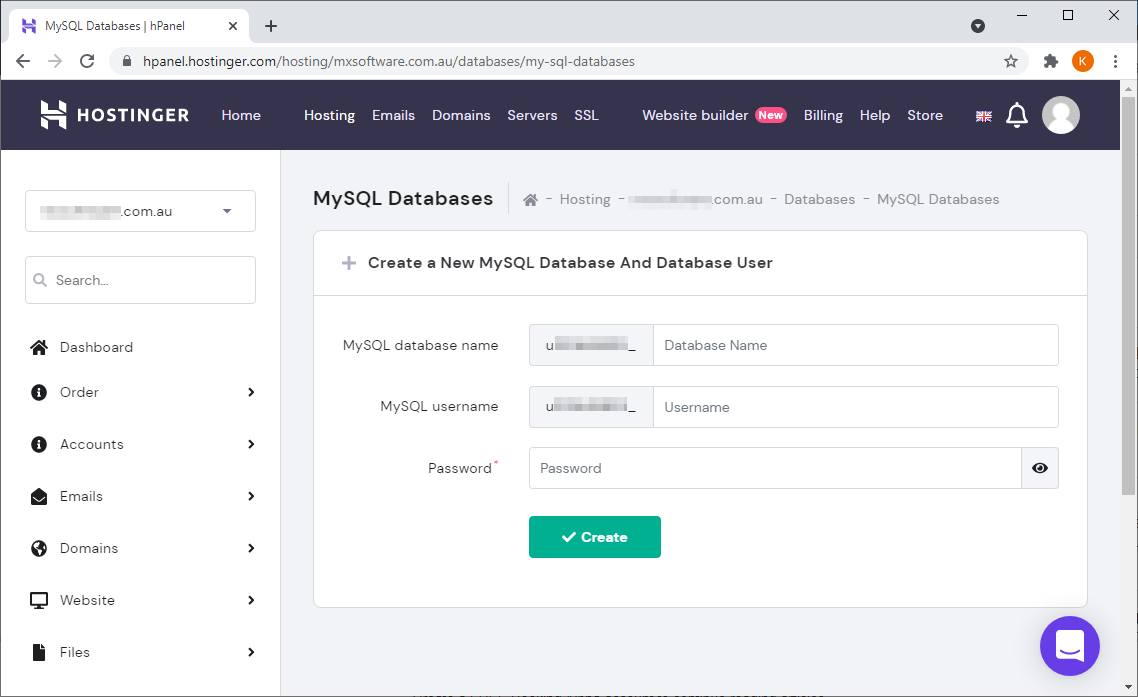Click the search magnifier icon
Viewport: 1138px width, 697px height.
coord(41,280)
